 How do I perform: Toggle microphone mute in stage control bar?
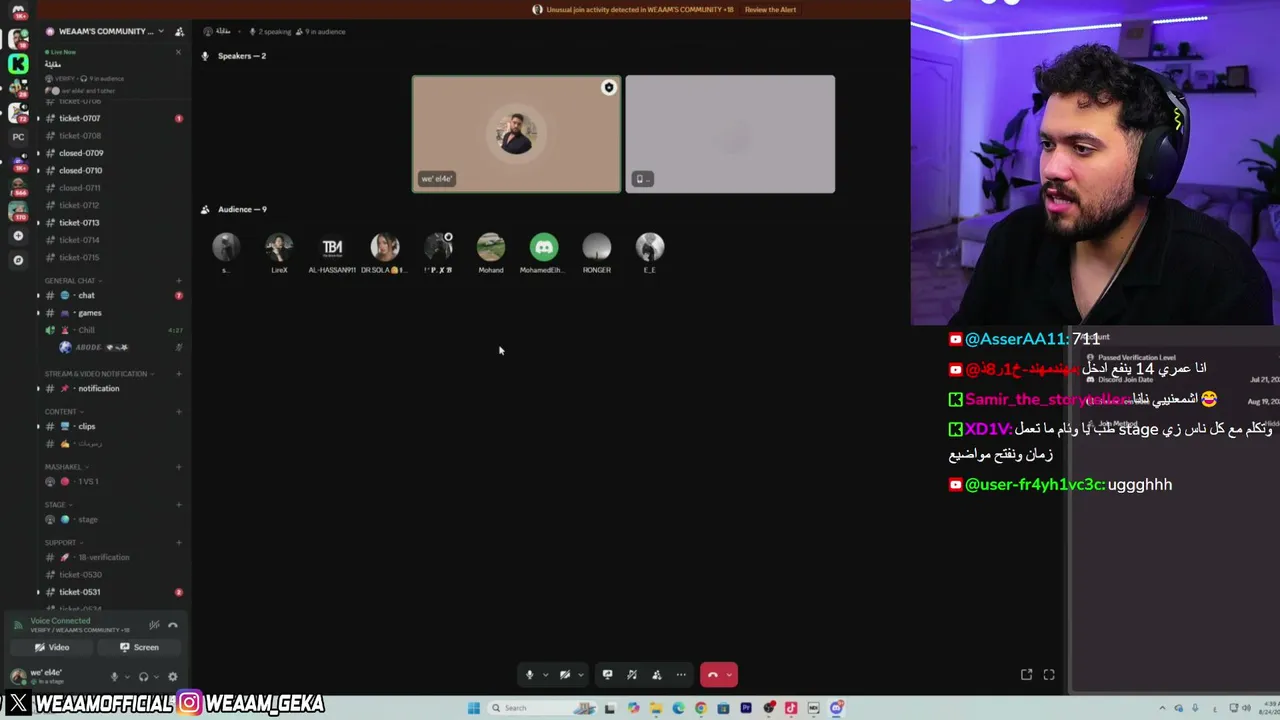(530, 675)
